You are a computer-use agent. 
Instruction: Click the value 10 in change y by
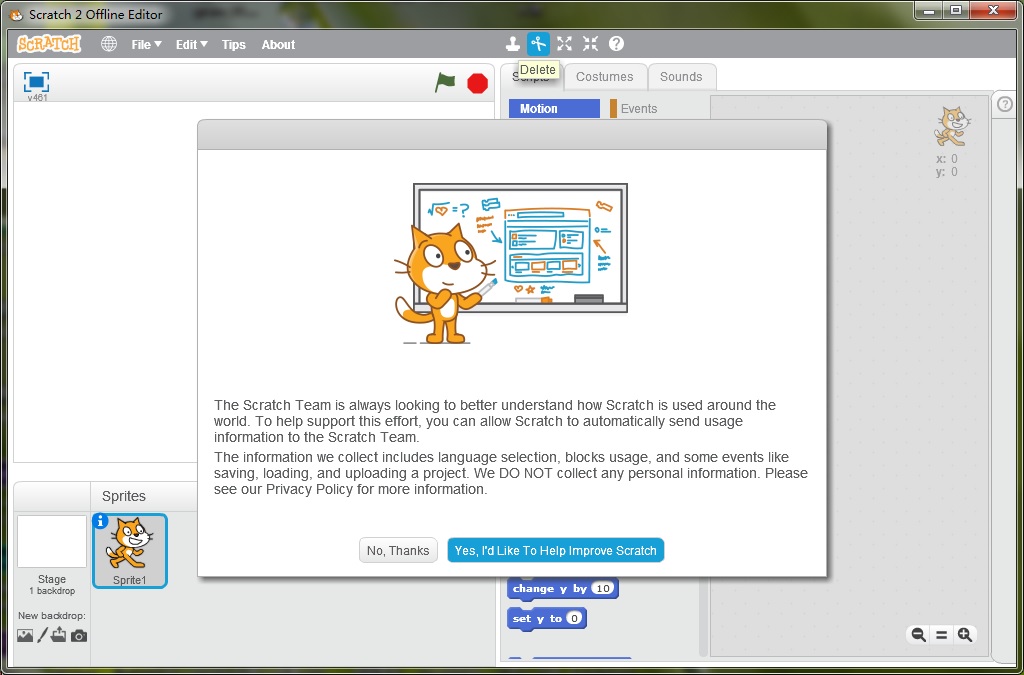602,588
